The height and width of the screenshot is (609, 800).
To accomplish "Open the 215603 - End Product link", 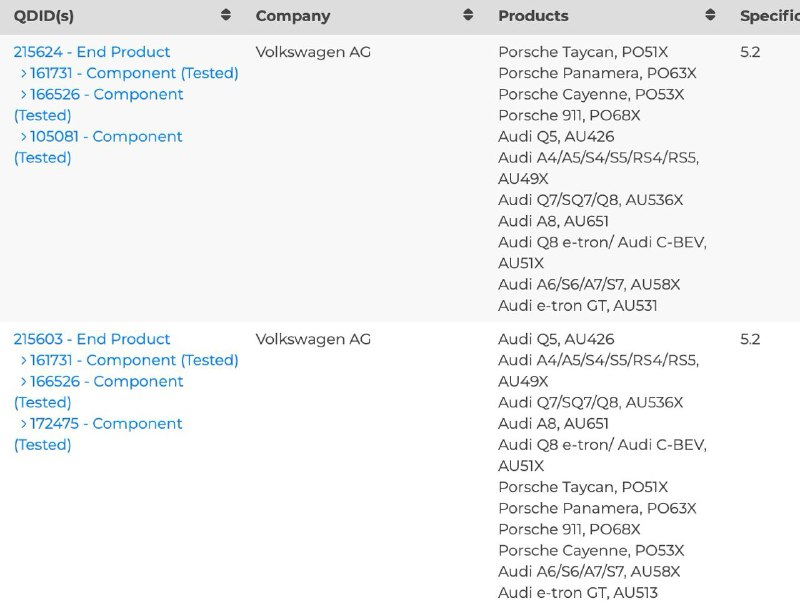I will pyautogui.click(x=92, y=339).
